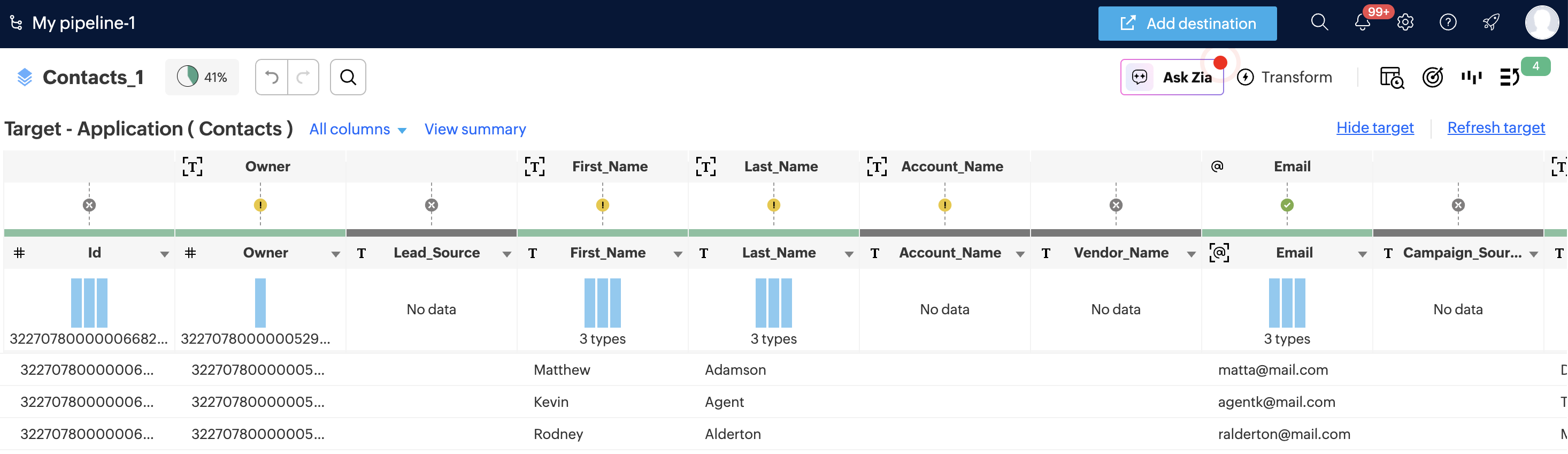Click the Email column distribution bars
This screenshot has width=1568, height=454.
click(1287, 303)
